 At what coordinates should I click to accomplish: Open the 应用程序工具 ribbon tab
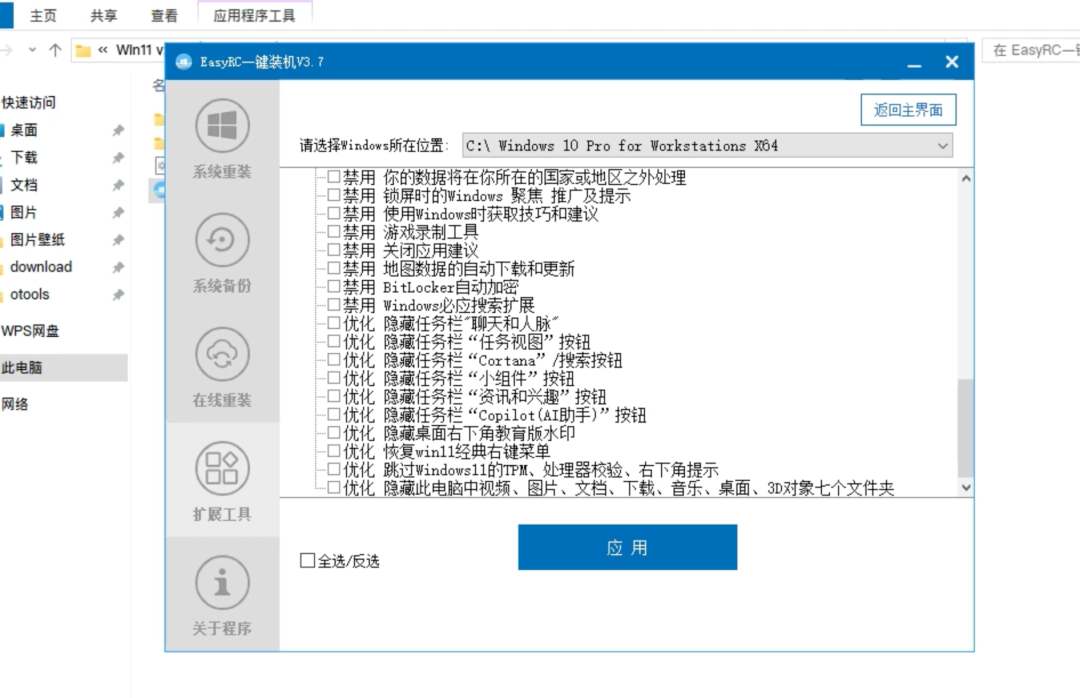254,15
